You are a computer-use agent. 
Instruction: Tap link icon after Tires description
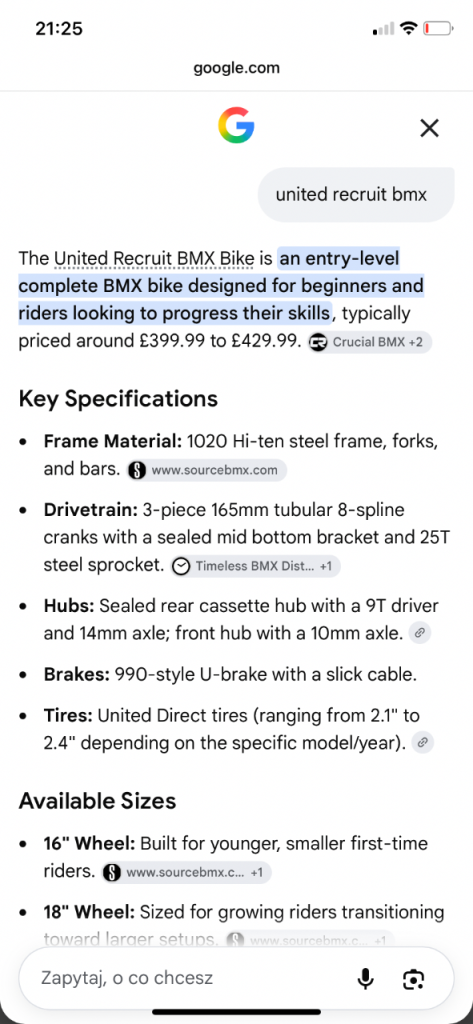(x=423, y=742)
